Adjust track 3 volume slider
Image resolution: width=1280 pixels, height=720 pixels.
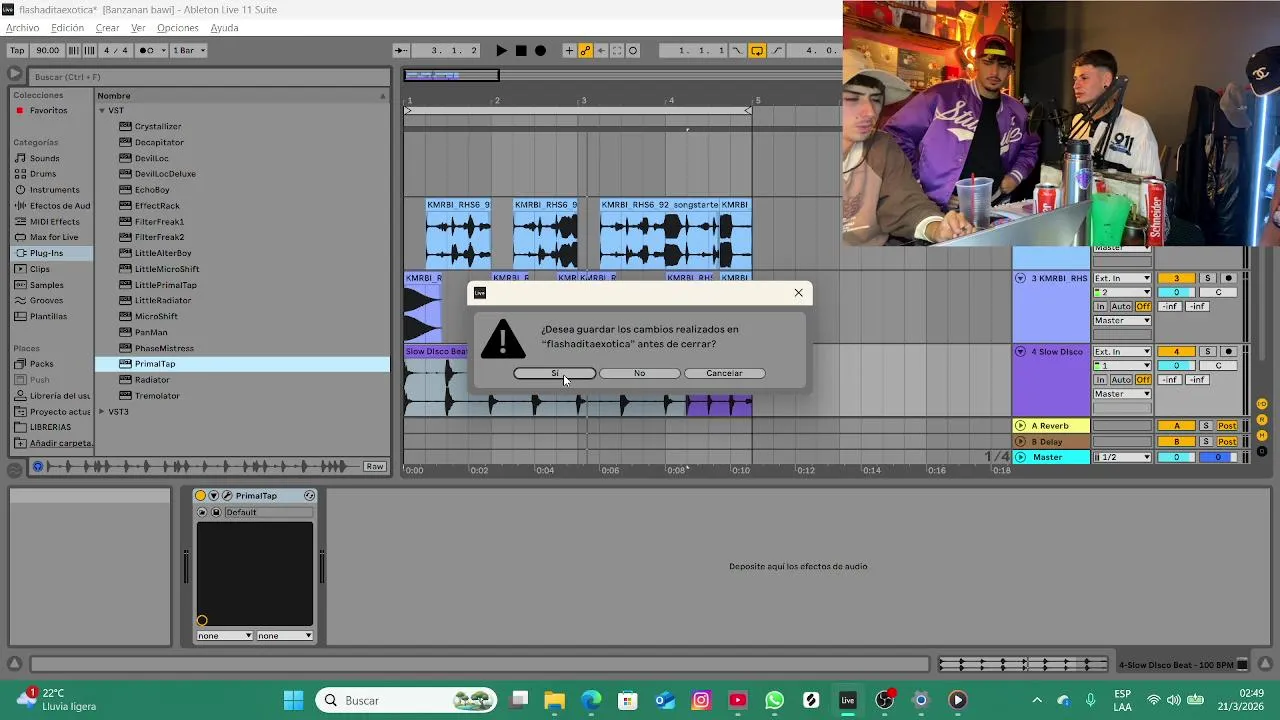[x=1176, y=293]
